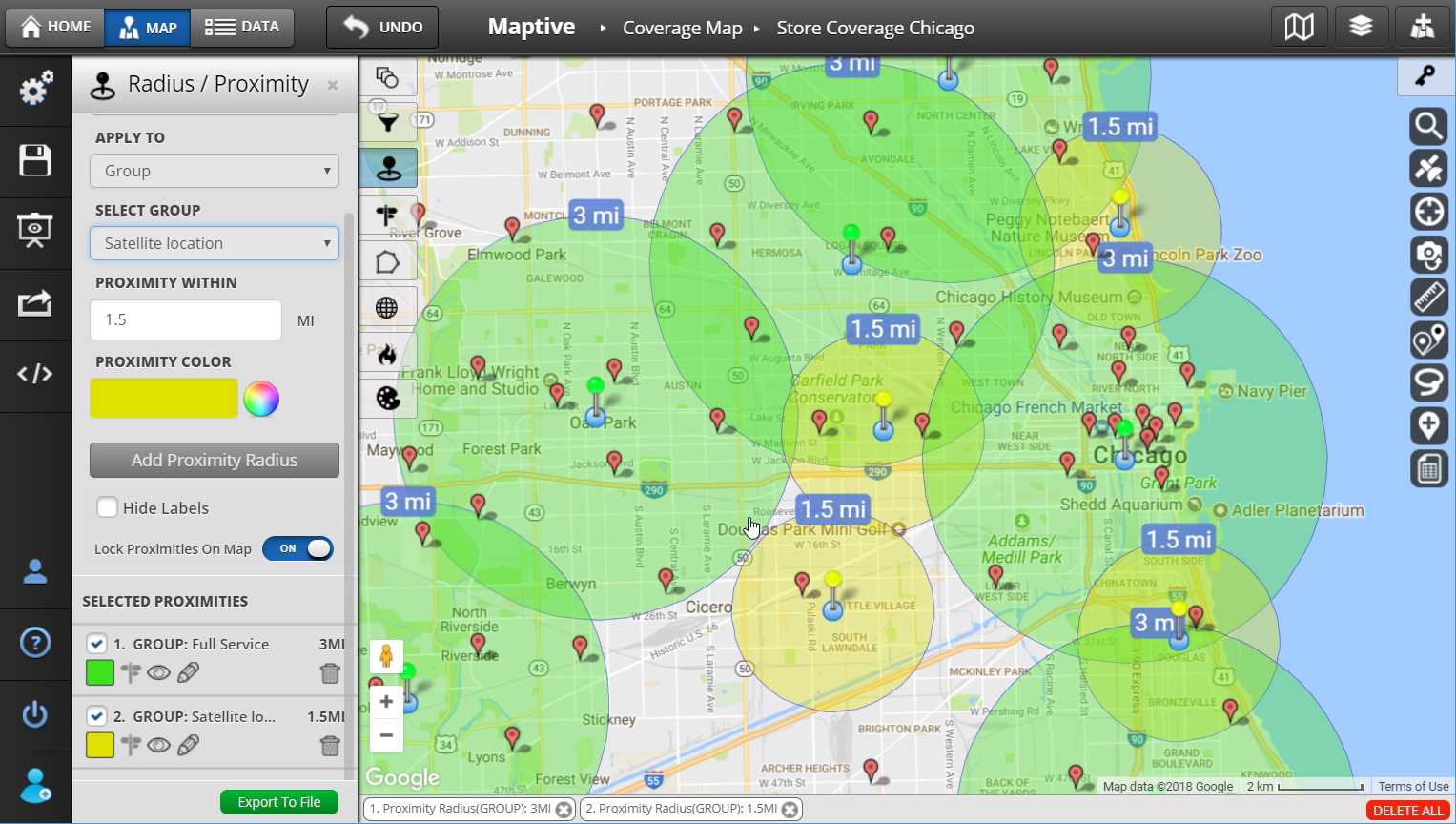The width and height of the screenshot is (1456, 824).
Task: Click the yellow proximity color swatch
Action: point(164,399)
